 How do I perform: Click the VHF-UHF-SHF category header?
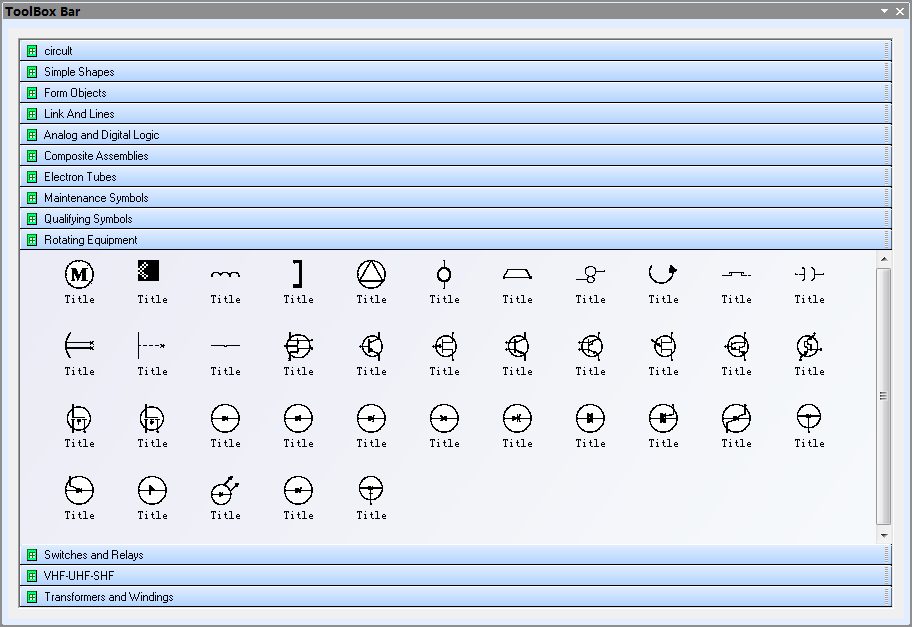(x=80, y=576)
